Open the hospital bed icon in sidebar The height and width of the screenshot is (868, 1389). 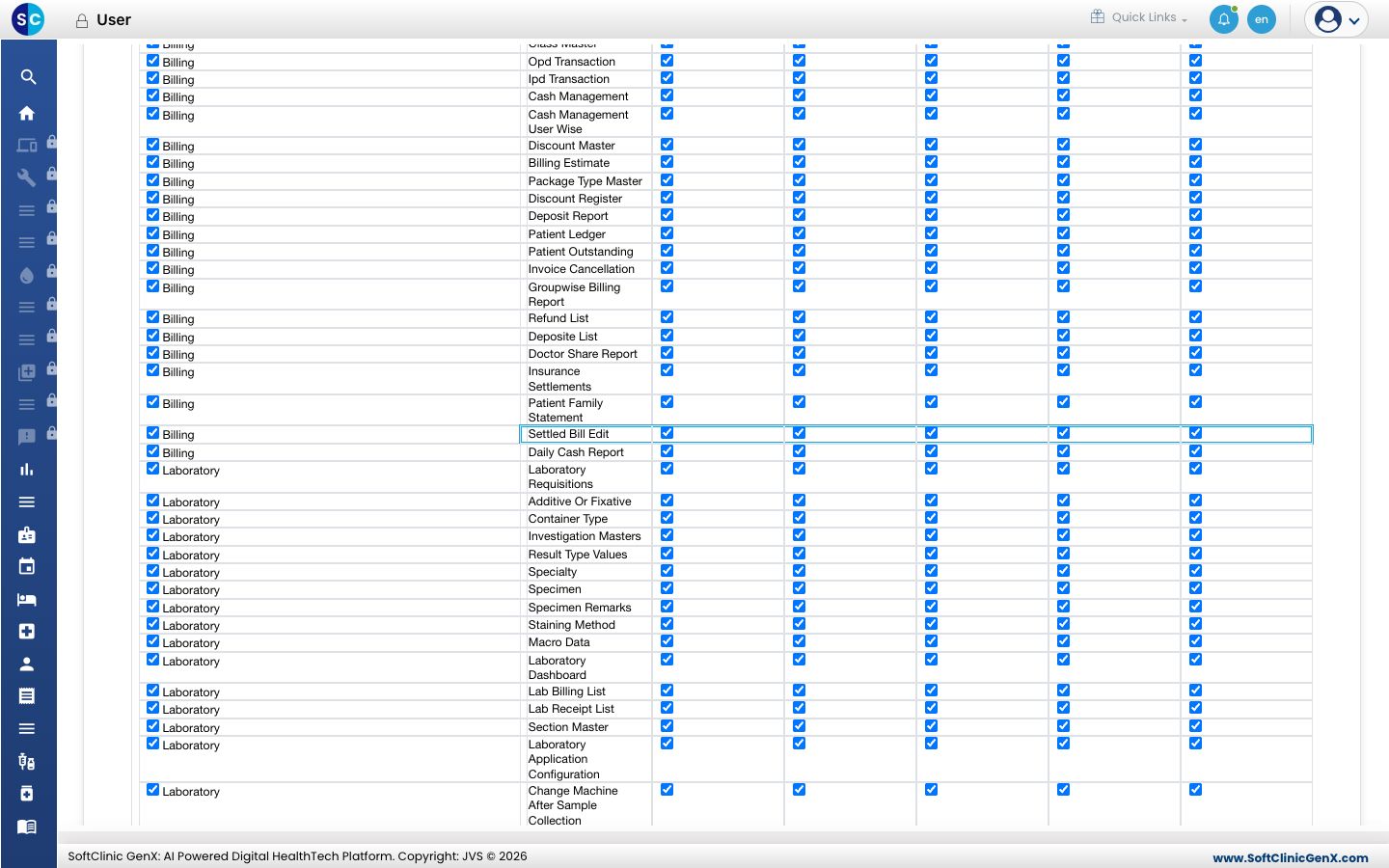point(27,599)
